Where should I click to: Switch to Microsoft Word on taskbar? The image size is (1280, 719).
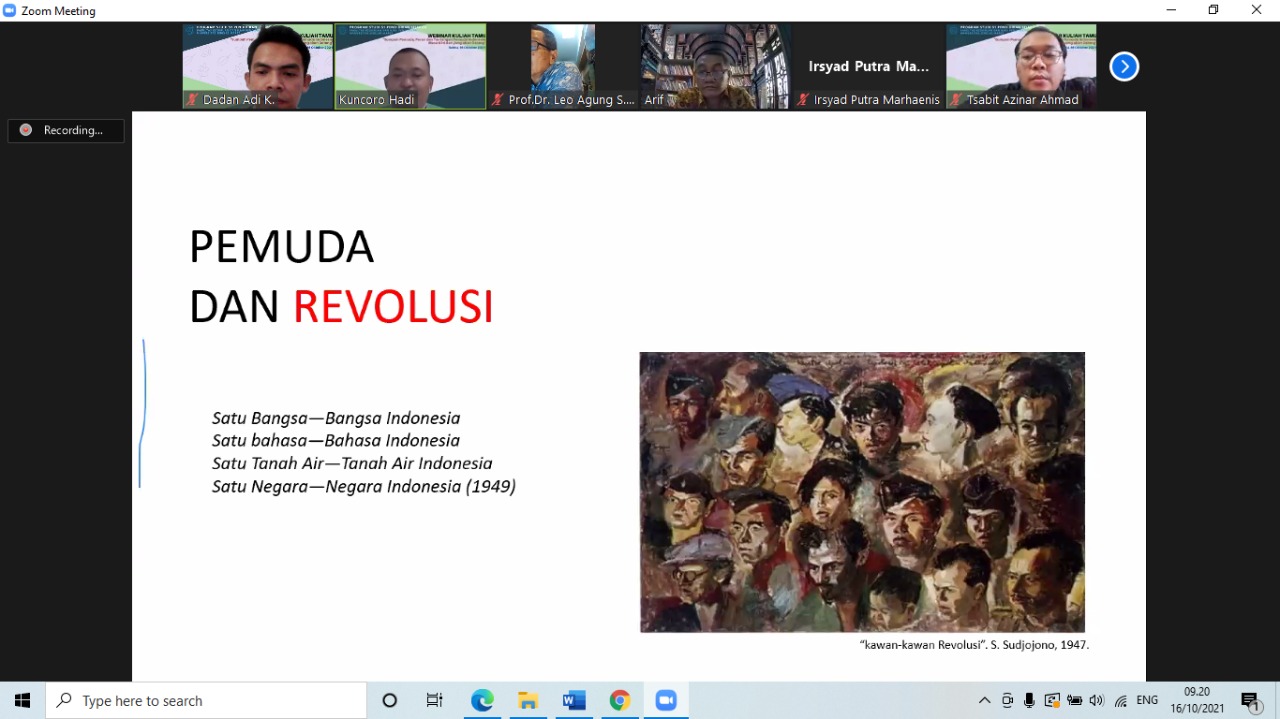coord(574,700)
